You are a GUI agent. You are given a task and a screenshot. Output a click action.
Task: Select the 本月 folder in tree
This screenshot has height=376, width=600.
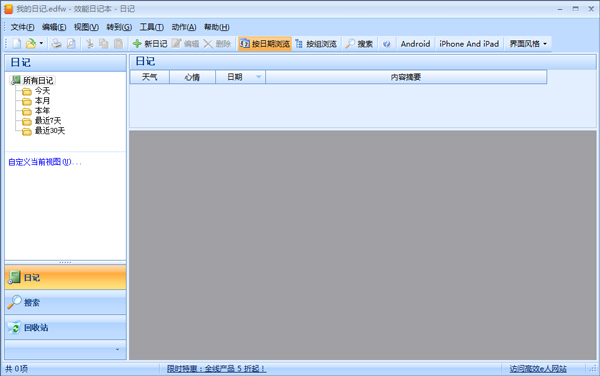click(42, 101)
